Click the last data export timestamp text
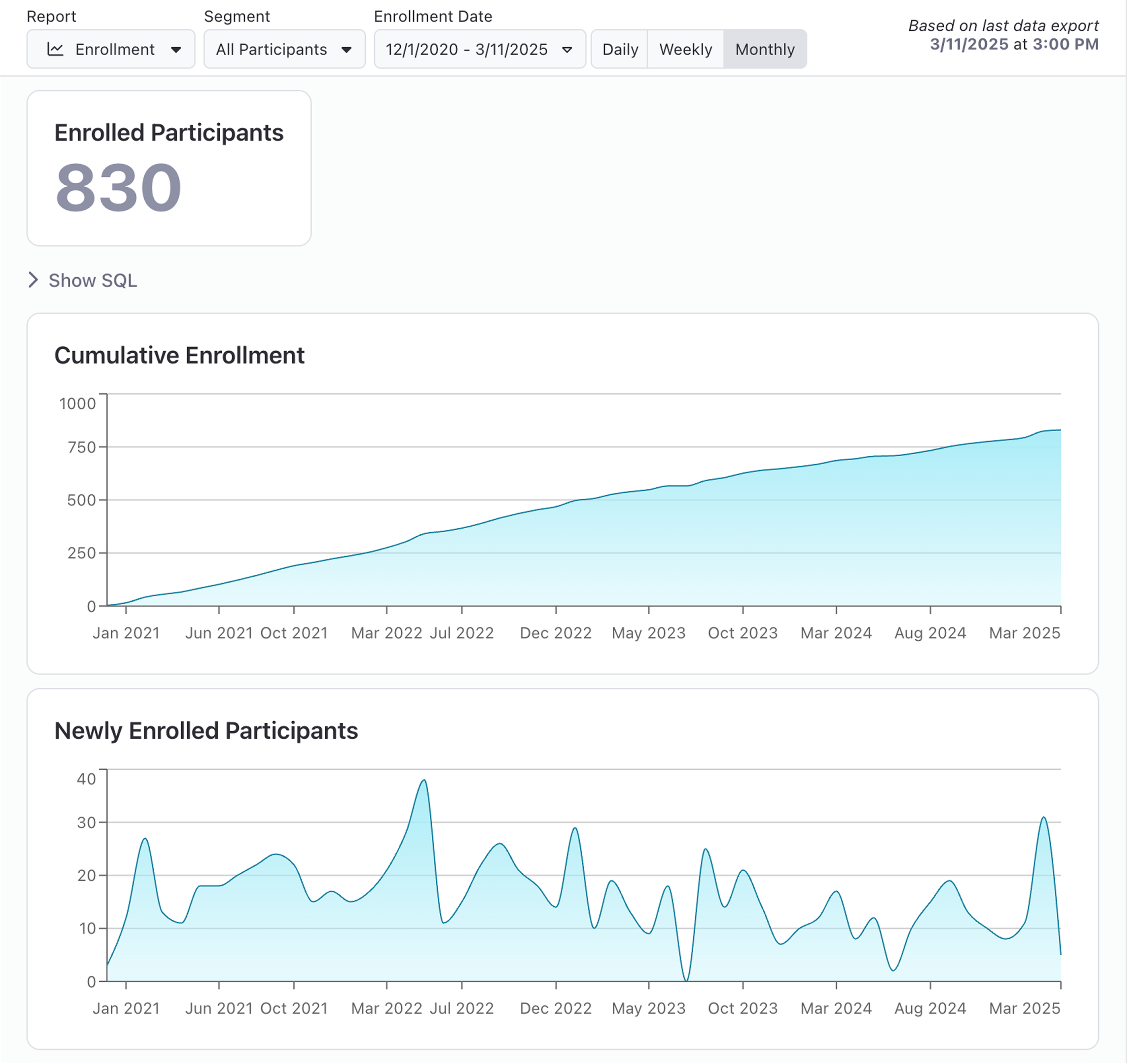Screen dimensions: 1127x1064 (x=1014, y=44)
